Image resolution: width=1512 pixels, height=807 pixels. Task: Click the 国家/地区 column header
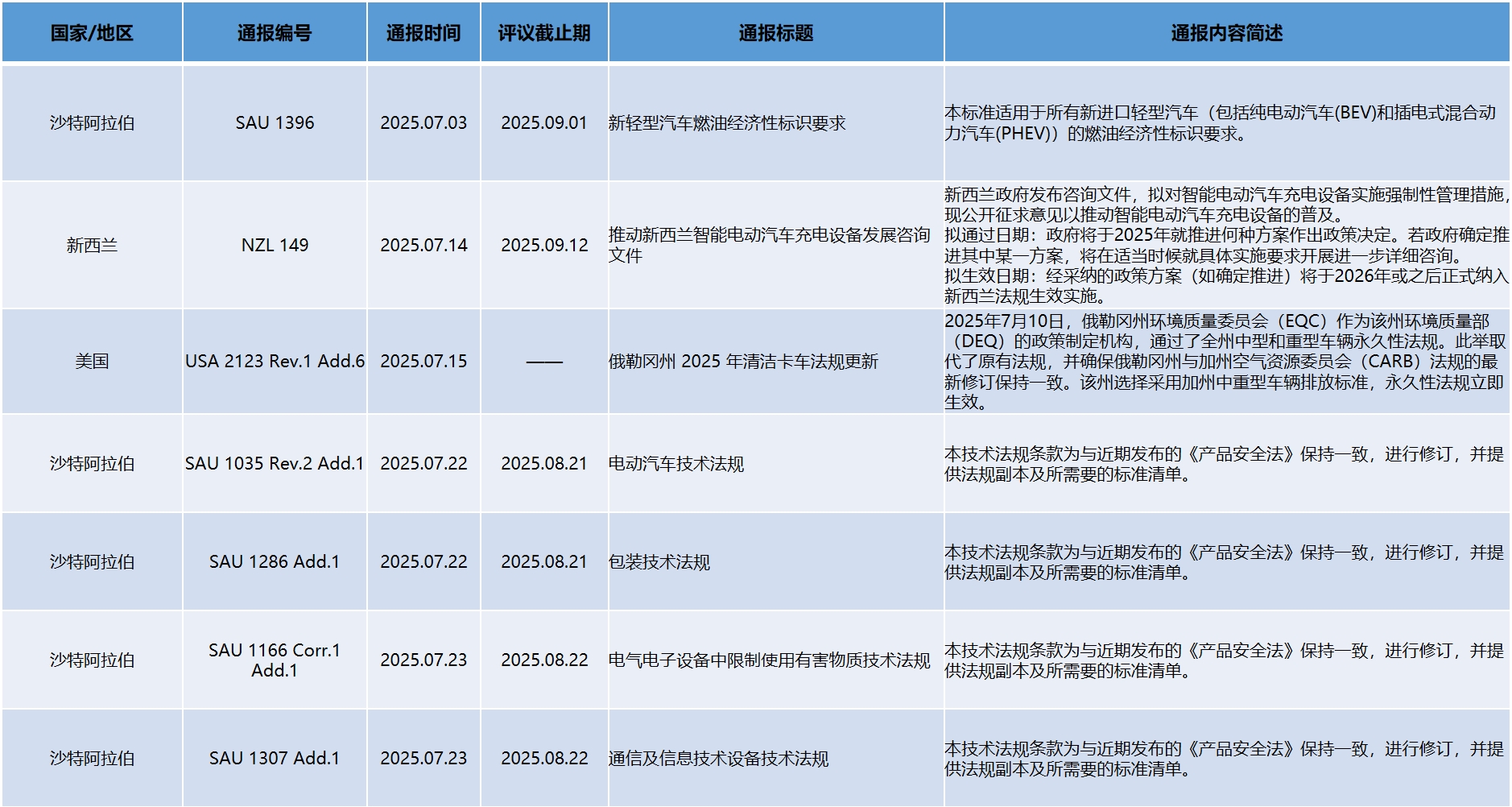tap(92, 33)
